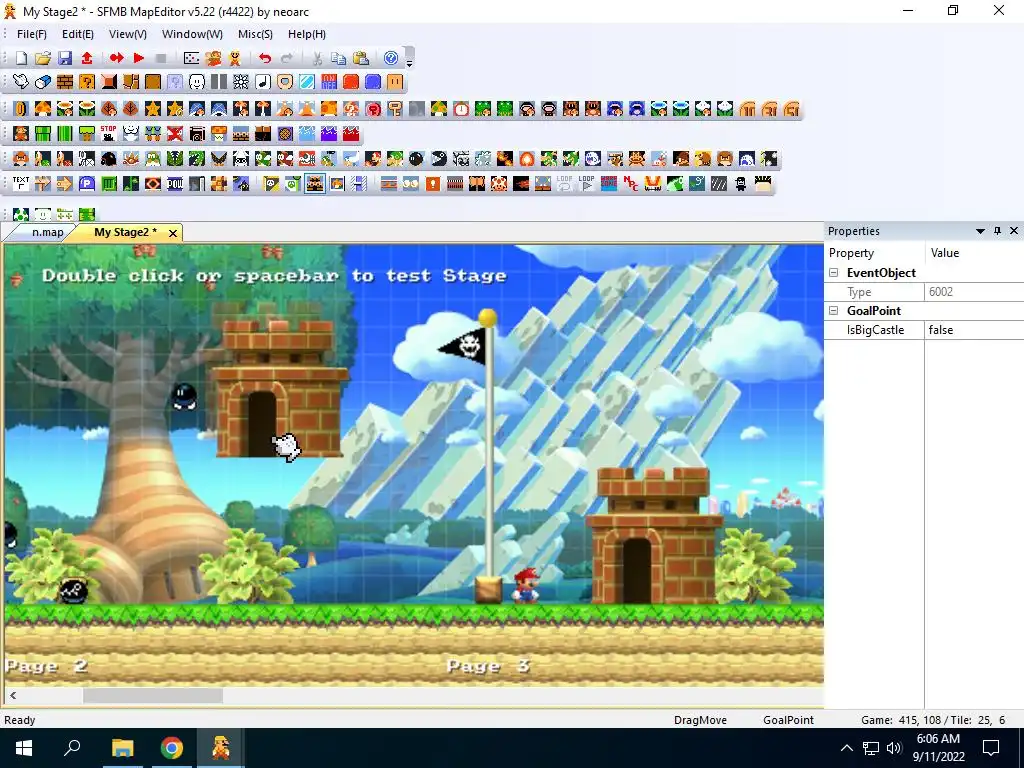1024x768 pixels.
Task: Select the red solid block tile
Action: 351,82
